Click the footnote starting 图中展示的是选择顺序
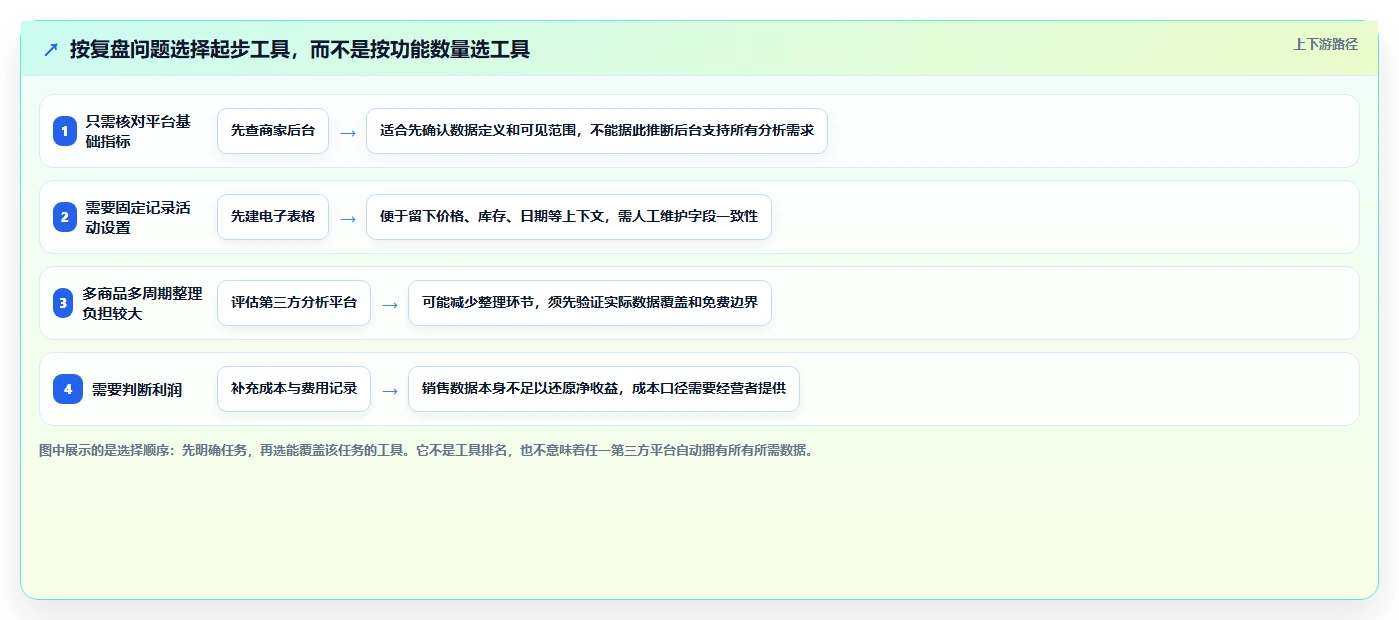 [x=428, y=451]
